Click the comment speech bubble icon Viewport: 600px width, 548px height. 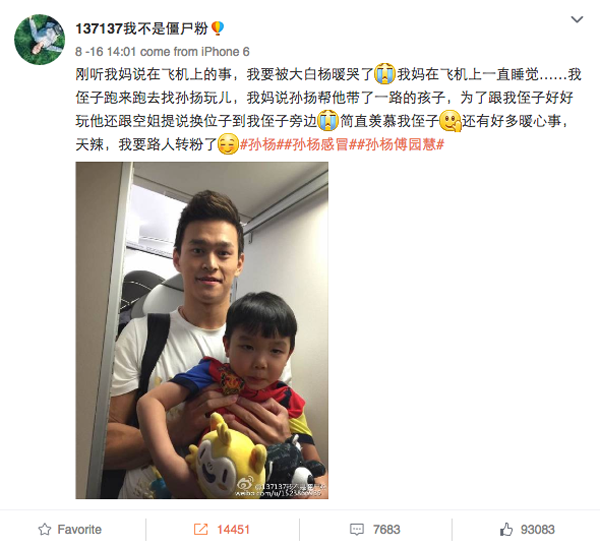pyautogui.click(x=357, y=530)
